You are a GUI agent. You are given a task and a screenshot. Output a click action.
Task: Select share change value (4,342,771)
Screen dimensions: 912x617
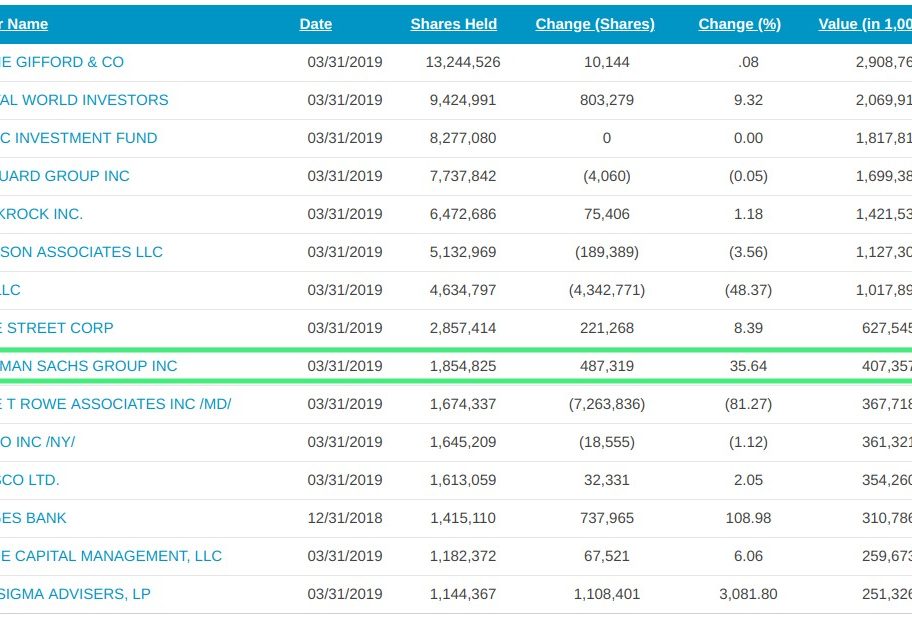[607, 290]
